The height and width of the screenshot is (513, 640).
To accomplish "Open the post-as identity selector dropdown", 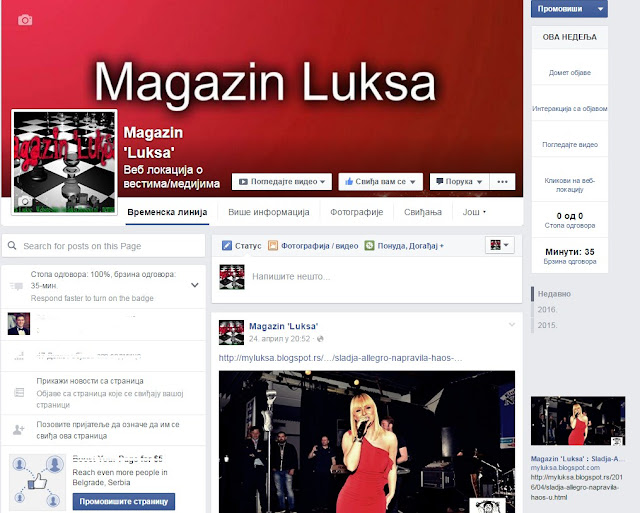I will tap(500, 245).
